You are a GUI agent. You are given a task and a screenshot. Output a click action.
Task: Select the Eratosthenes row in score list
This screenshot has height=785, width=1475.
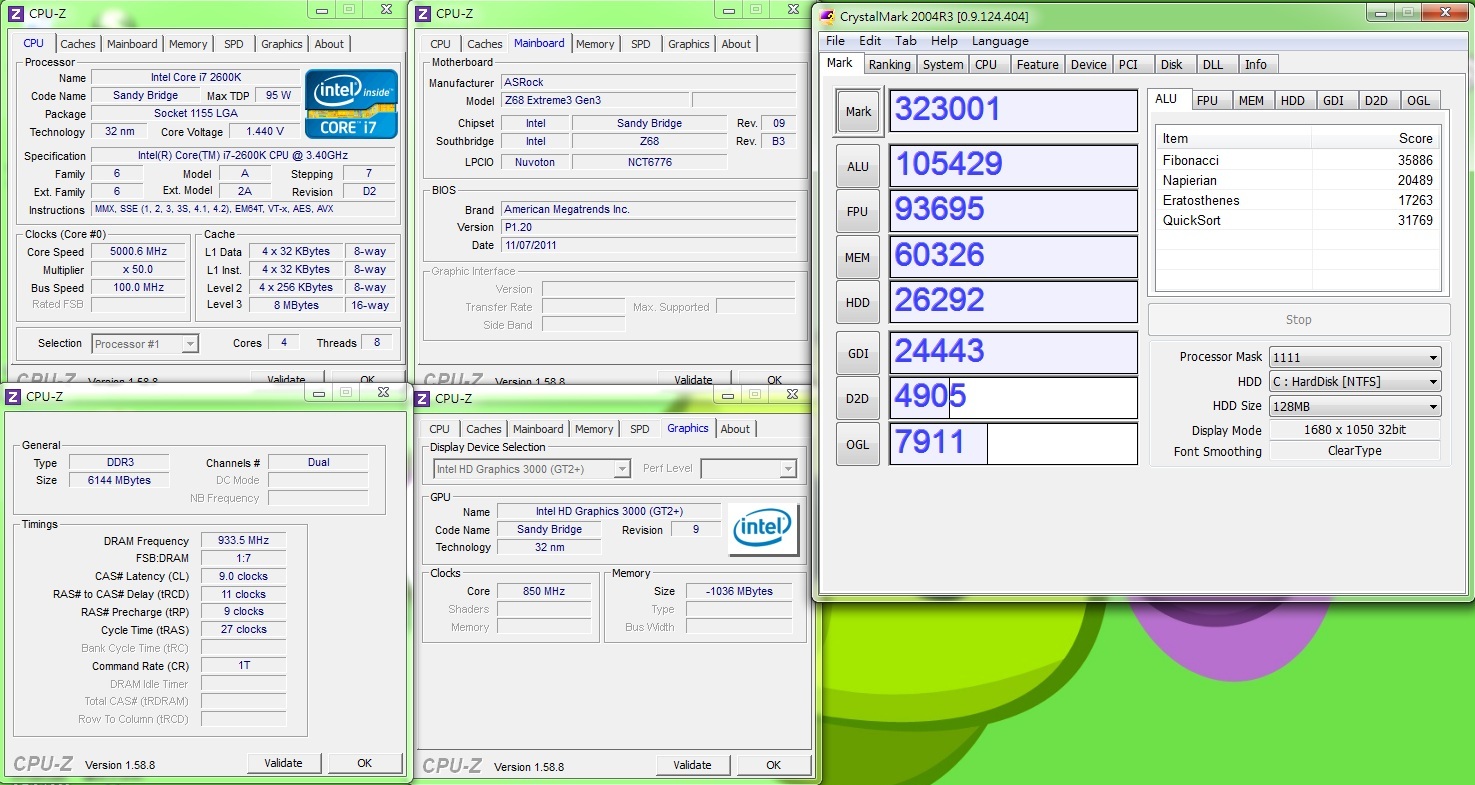point(1298,200)
